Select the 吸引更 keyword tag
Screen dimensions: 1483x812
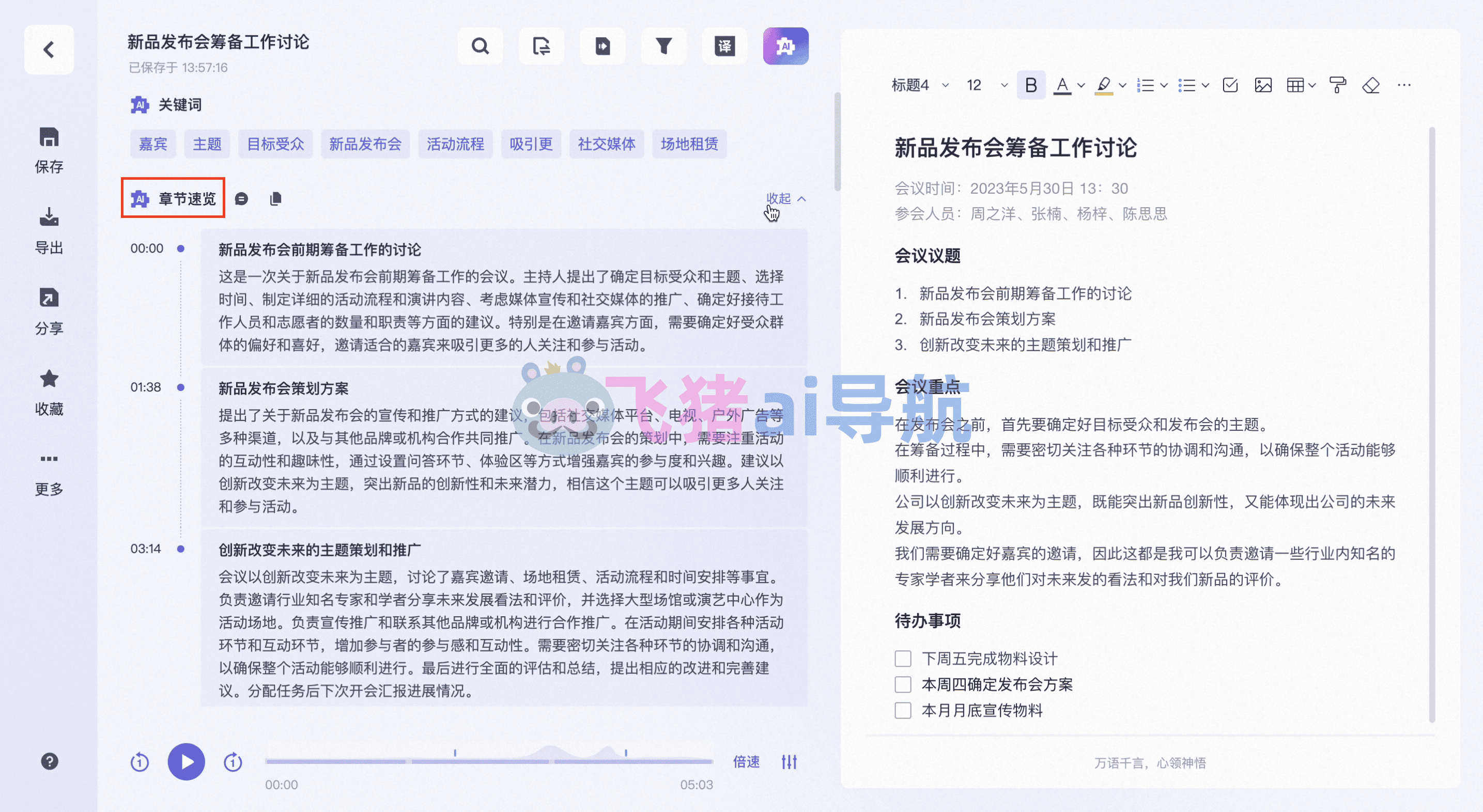click(531, 144)
